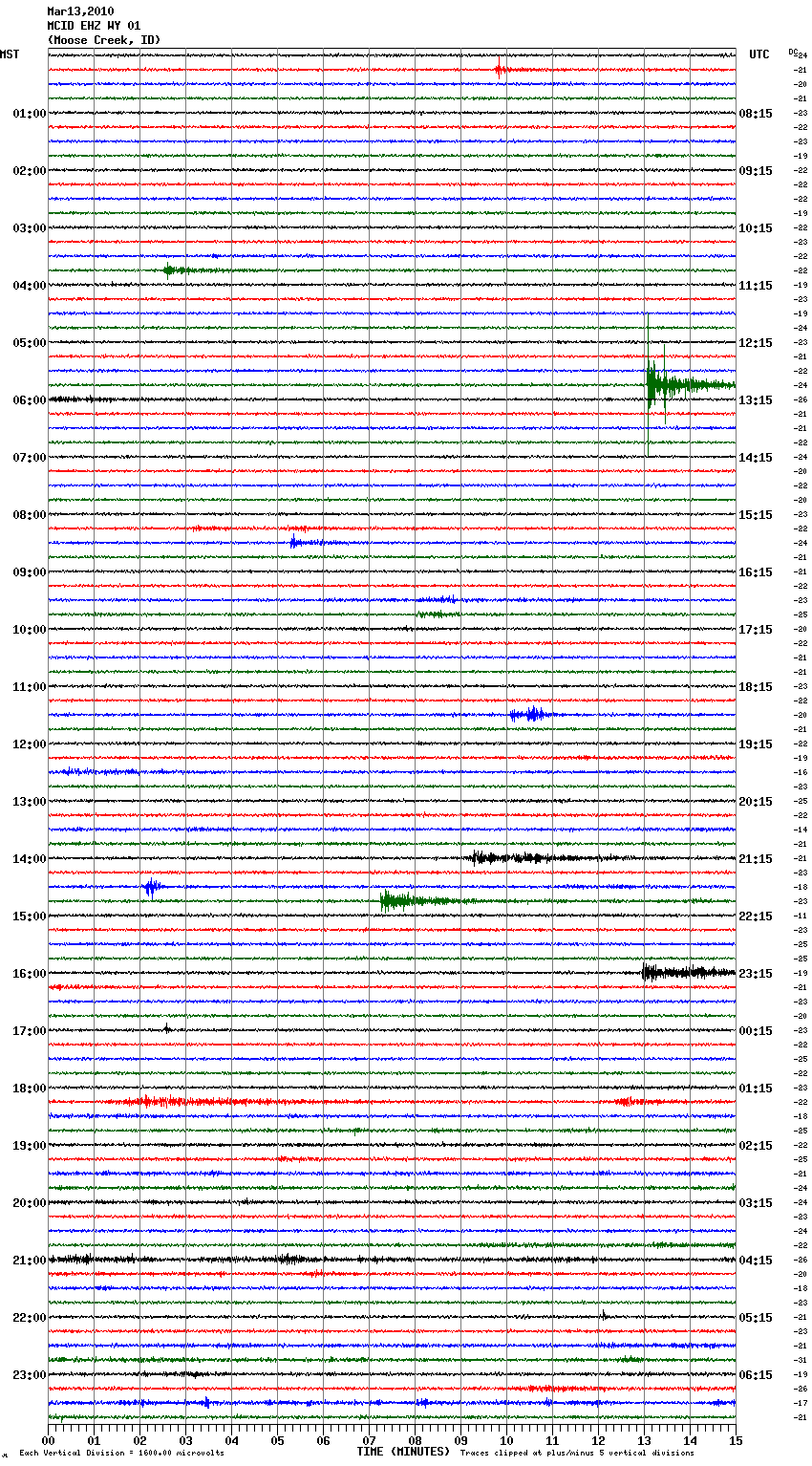Click the 00:15 UTC time label
The width and height of the screenshot is (812, 1466).
click(756, 1031)
